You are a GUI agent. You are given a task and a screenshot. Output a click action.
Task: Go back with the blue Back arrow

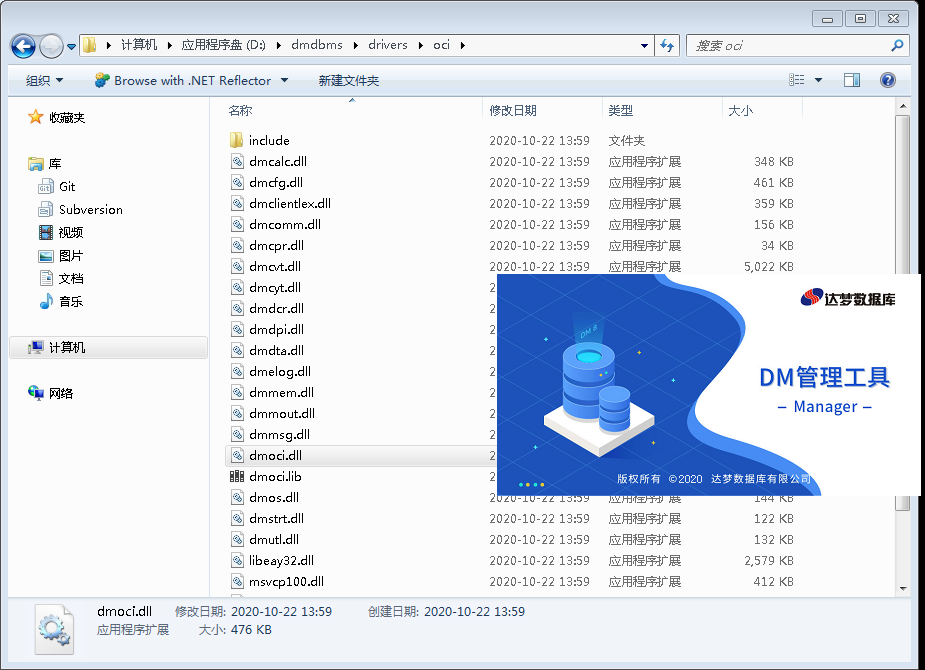[24, 46]
